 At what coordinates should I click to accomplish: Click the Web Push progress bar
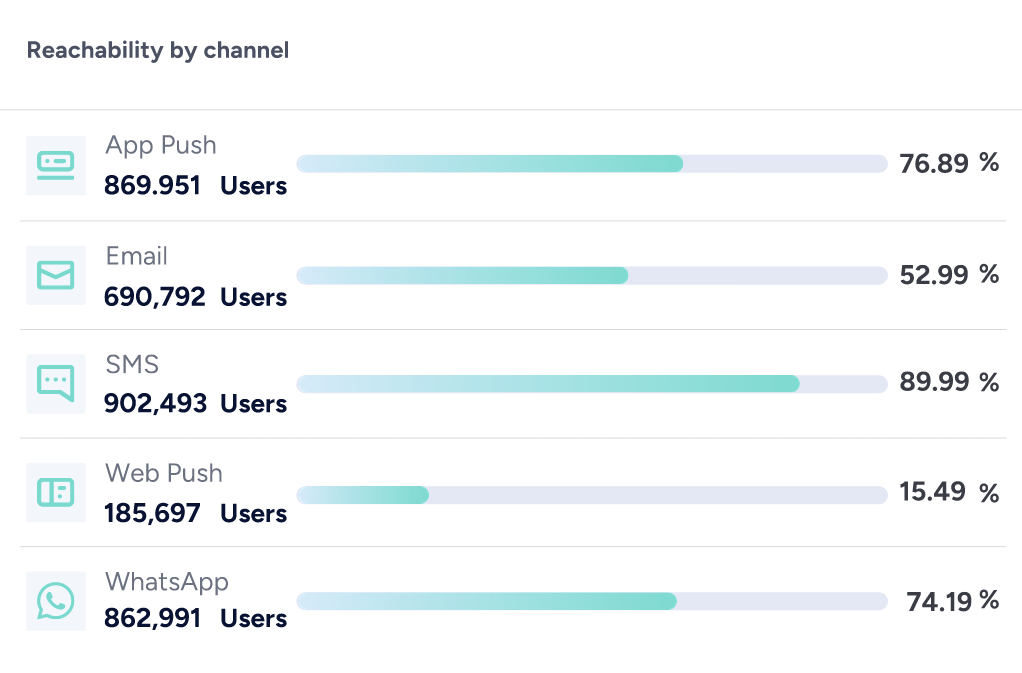(x=592, y=494)
